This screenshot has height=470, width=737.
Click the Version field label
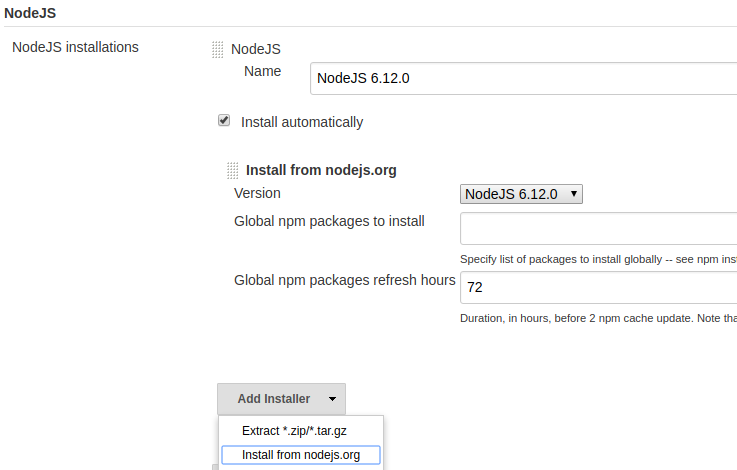pyautogui.click(x=257, y=193)
